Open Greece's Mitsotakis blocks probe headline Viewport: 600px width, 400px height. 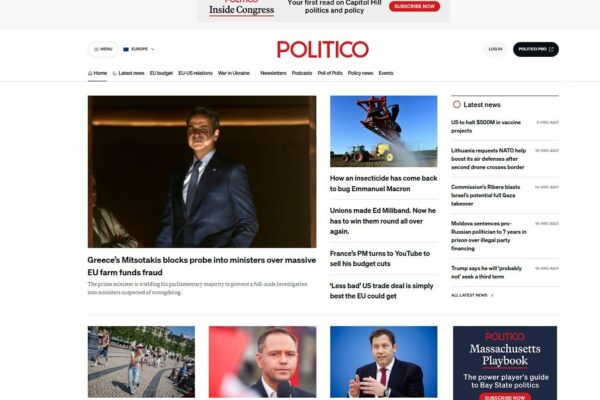(202, 266)
